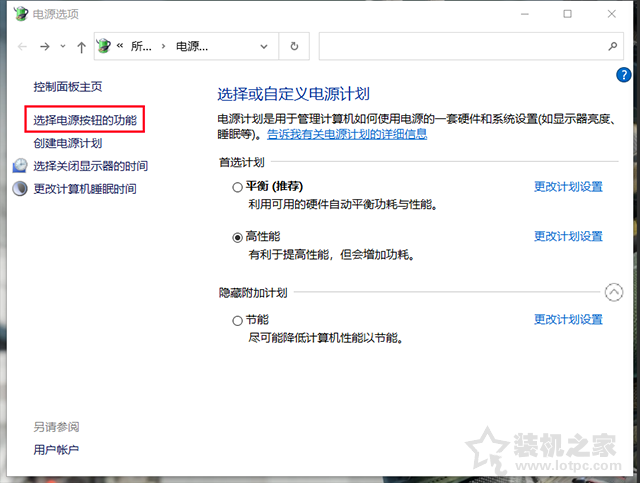This screenshot has width=640, height=483.
Task: Click the chevron between the '所...' and '电源...' breadcrumbs
Action: click(163, 46)
